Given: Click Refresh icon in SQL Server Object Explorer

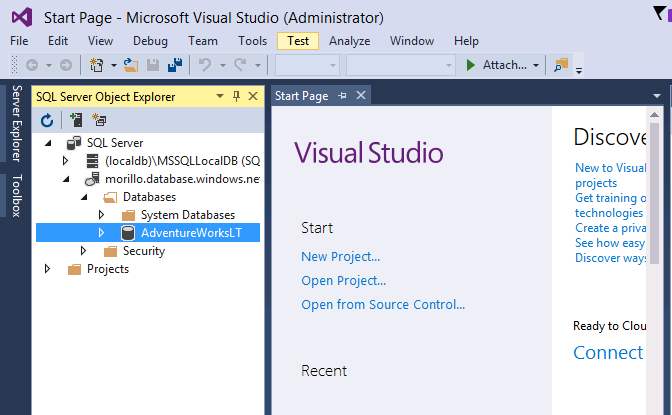Looking at the screenshot, I should click(x=46, y=120).
